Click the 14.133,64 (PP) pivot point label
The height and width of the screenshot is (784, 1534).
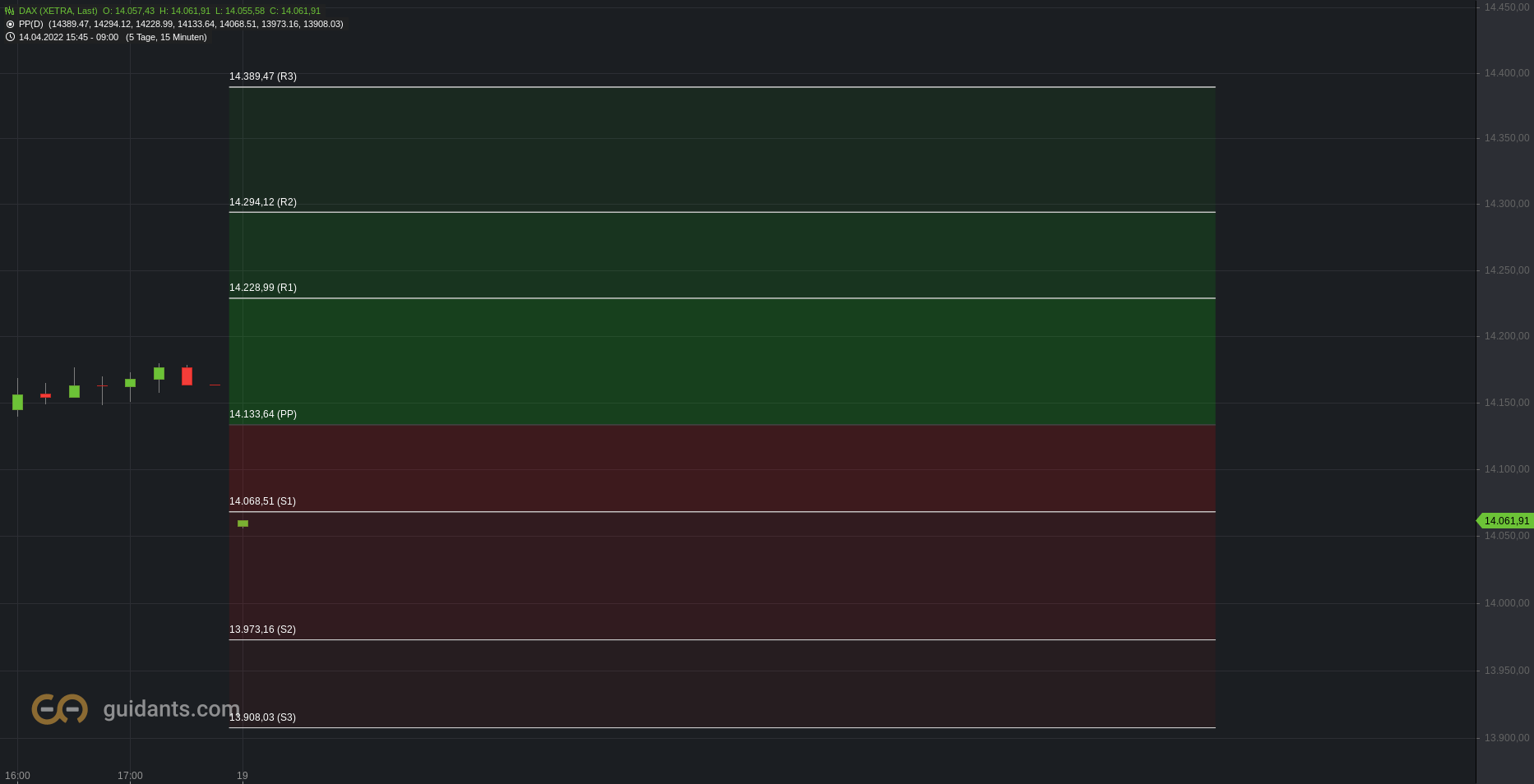point(263,414)
